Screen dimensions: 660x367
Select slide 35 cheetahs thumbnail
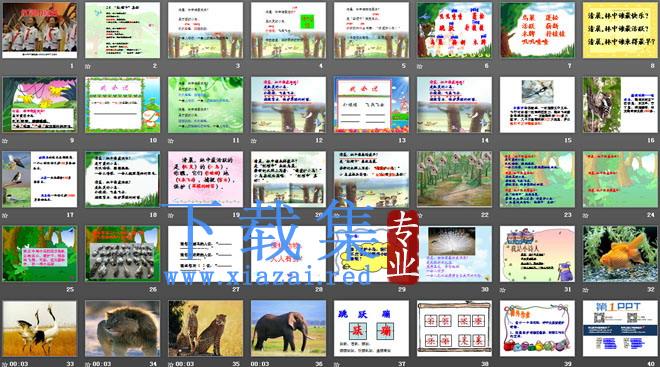coord(205,329)
